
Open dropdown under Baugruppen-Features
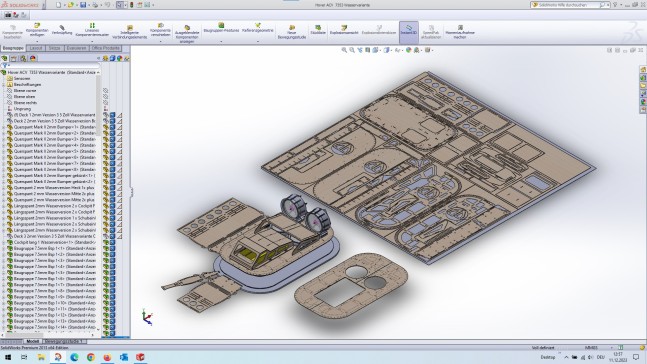click(221, 41)
